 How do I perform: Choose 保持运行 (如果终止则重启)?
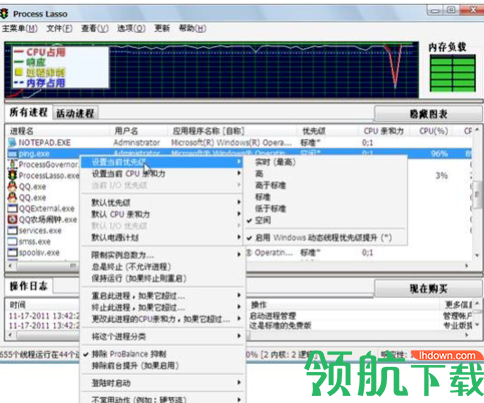(139, 278)
